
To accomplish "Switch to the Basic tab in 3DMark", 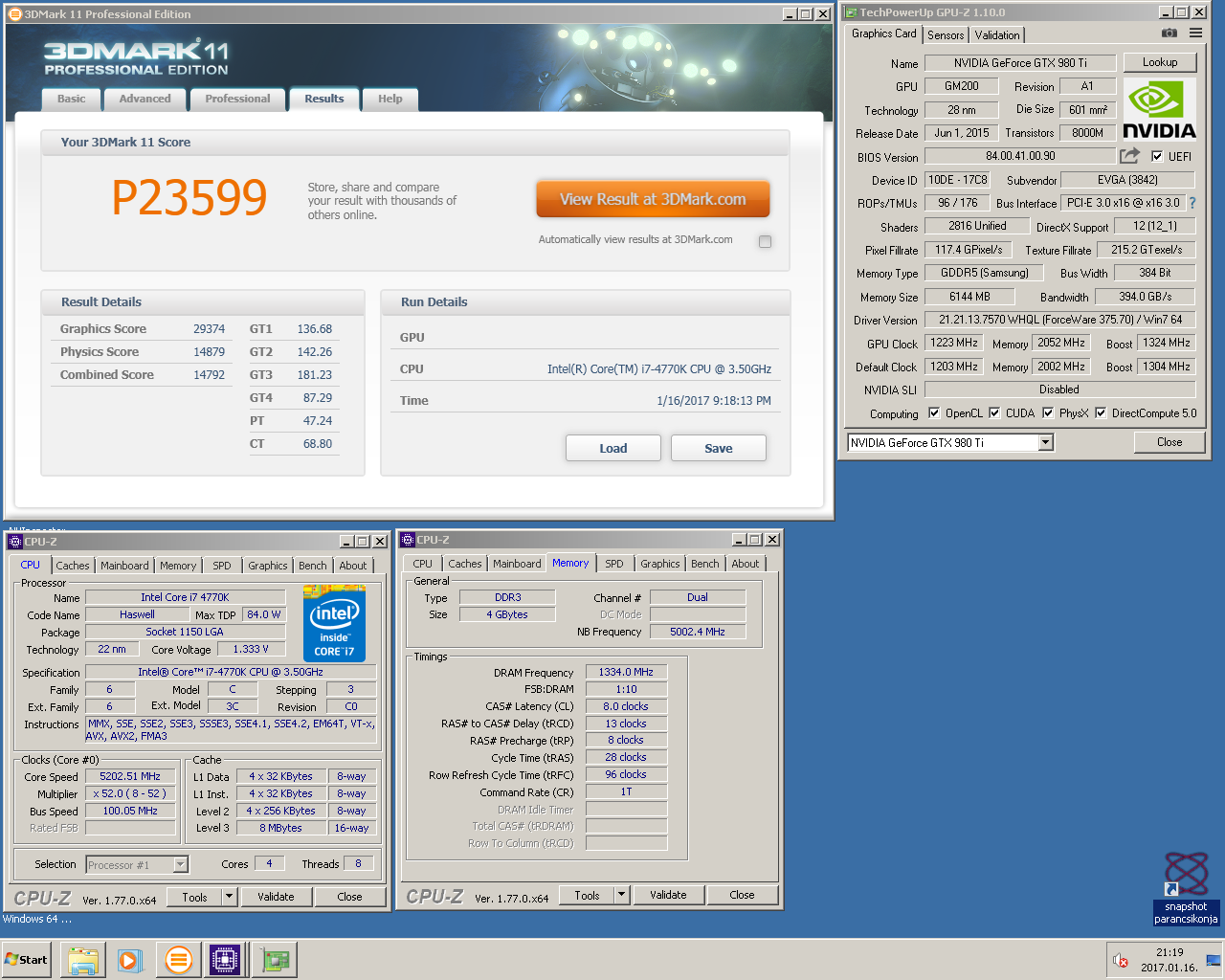I will (x=72, y=99).
